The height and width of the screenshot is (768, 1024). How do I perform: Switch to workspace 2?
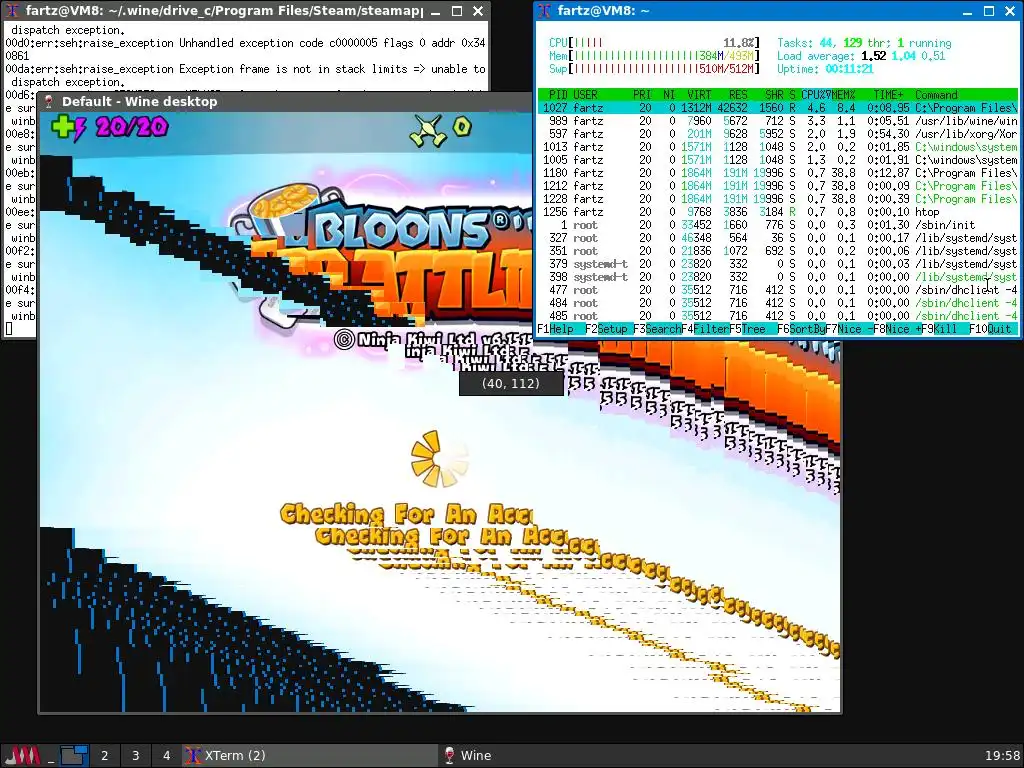click(x=104, y=756)
